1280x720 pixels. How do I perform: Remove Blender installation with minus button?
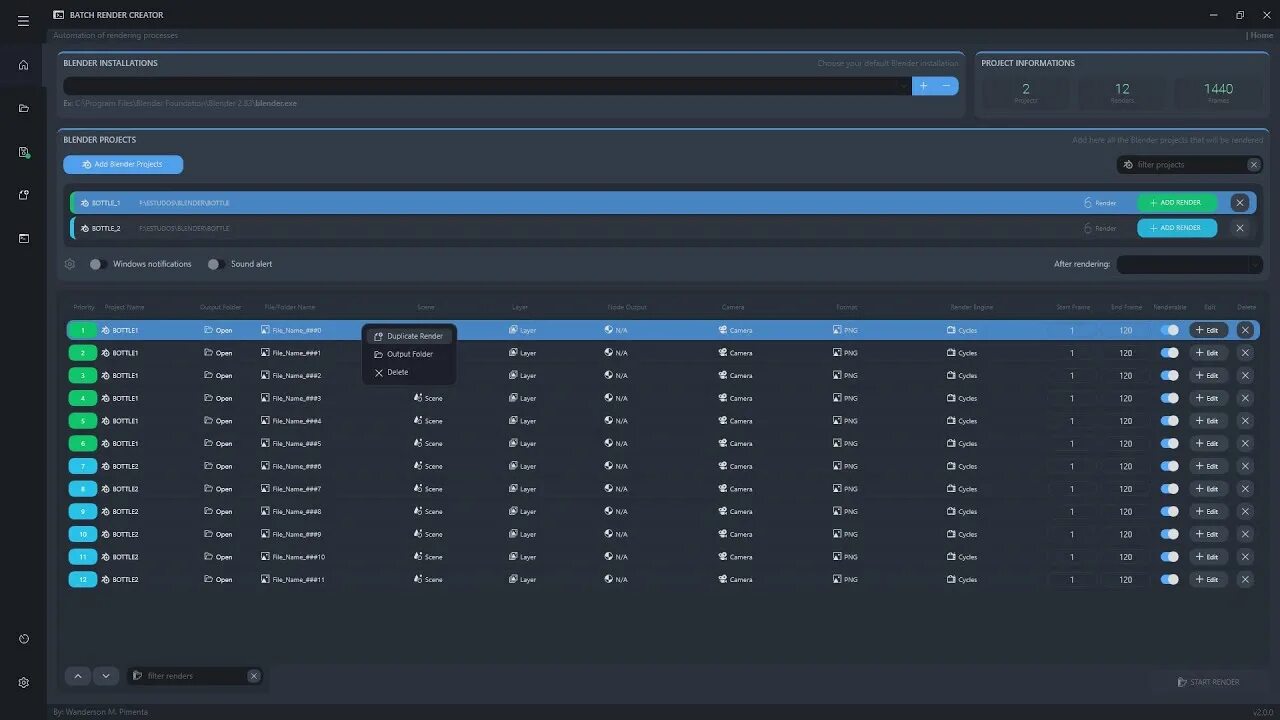pyautogui.click(x=946, y=86)
